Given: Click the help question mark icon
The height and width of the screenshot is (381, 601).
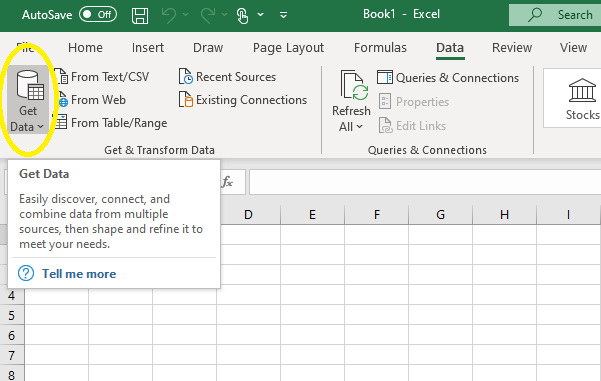Looking at the screenshot, I should 26,273.
